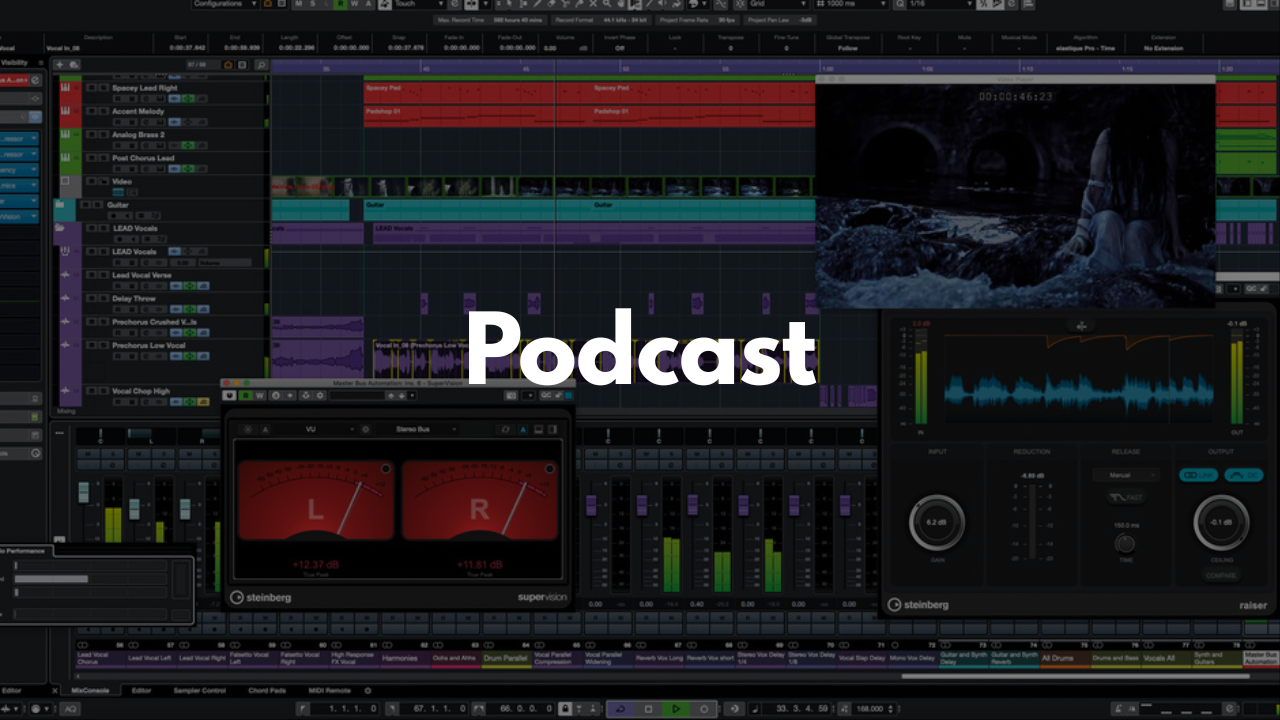Switch to the Chord Pads tab
The width and height of the screenshot is (1280, 720).
267,690
